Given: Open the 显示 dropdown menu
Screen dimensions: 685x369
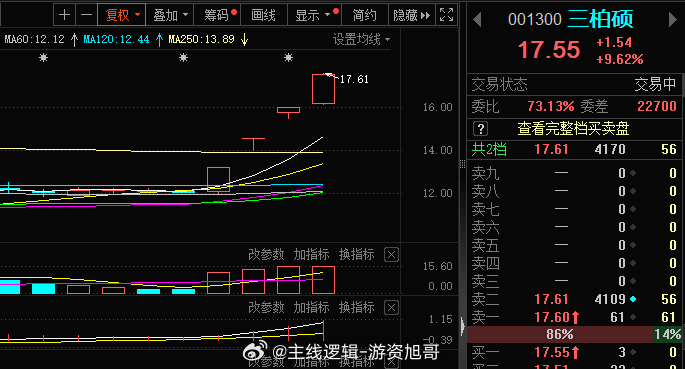Looking at the screenshot, I should [x=314, y=15].
